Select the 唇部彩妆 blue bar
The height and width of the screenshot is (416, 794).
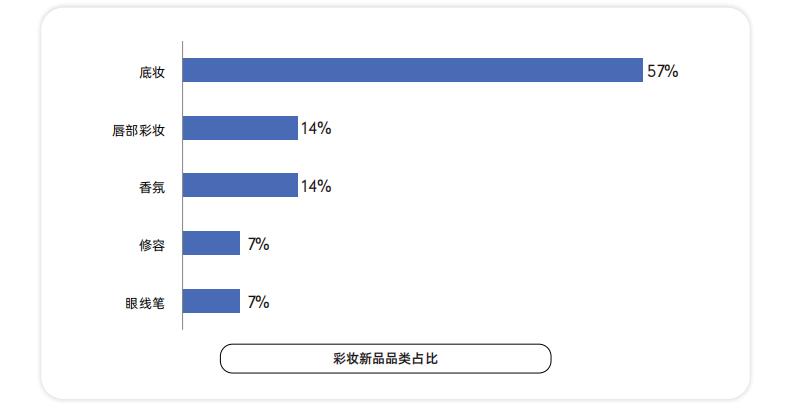(240, 128)
